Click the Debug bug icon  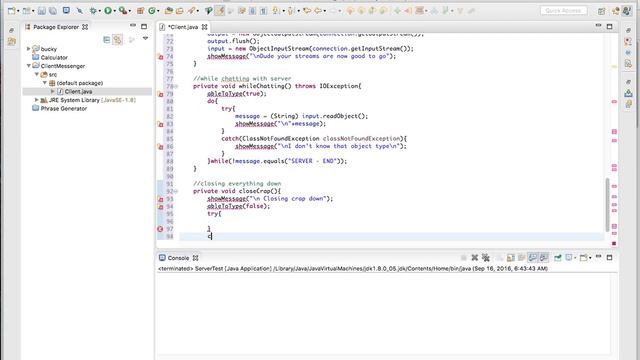click(93, 11)
